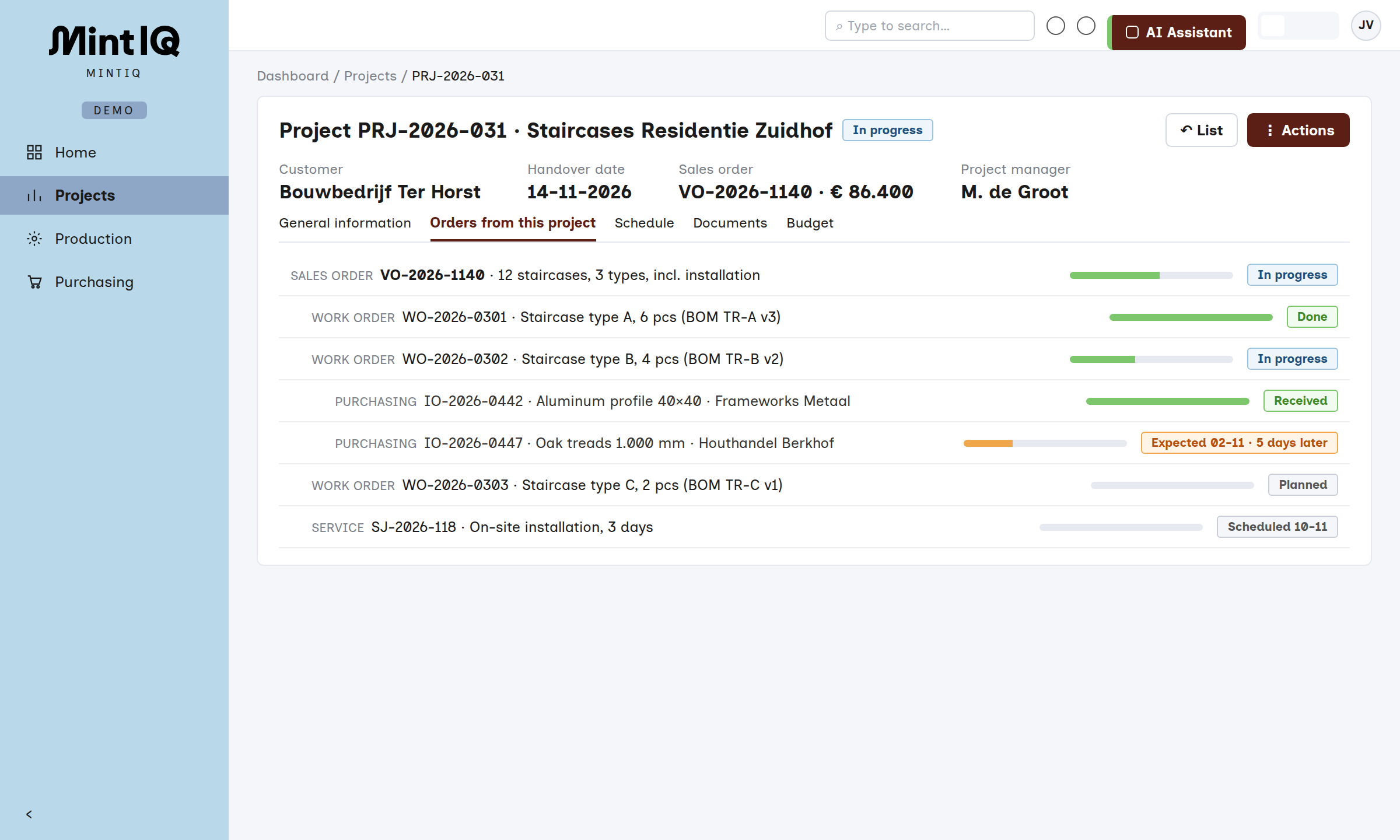Select the Orders from this project tab

click(513, 223)
